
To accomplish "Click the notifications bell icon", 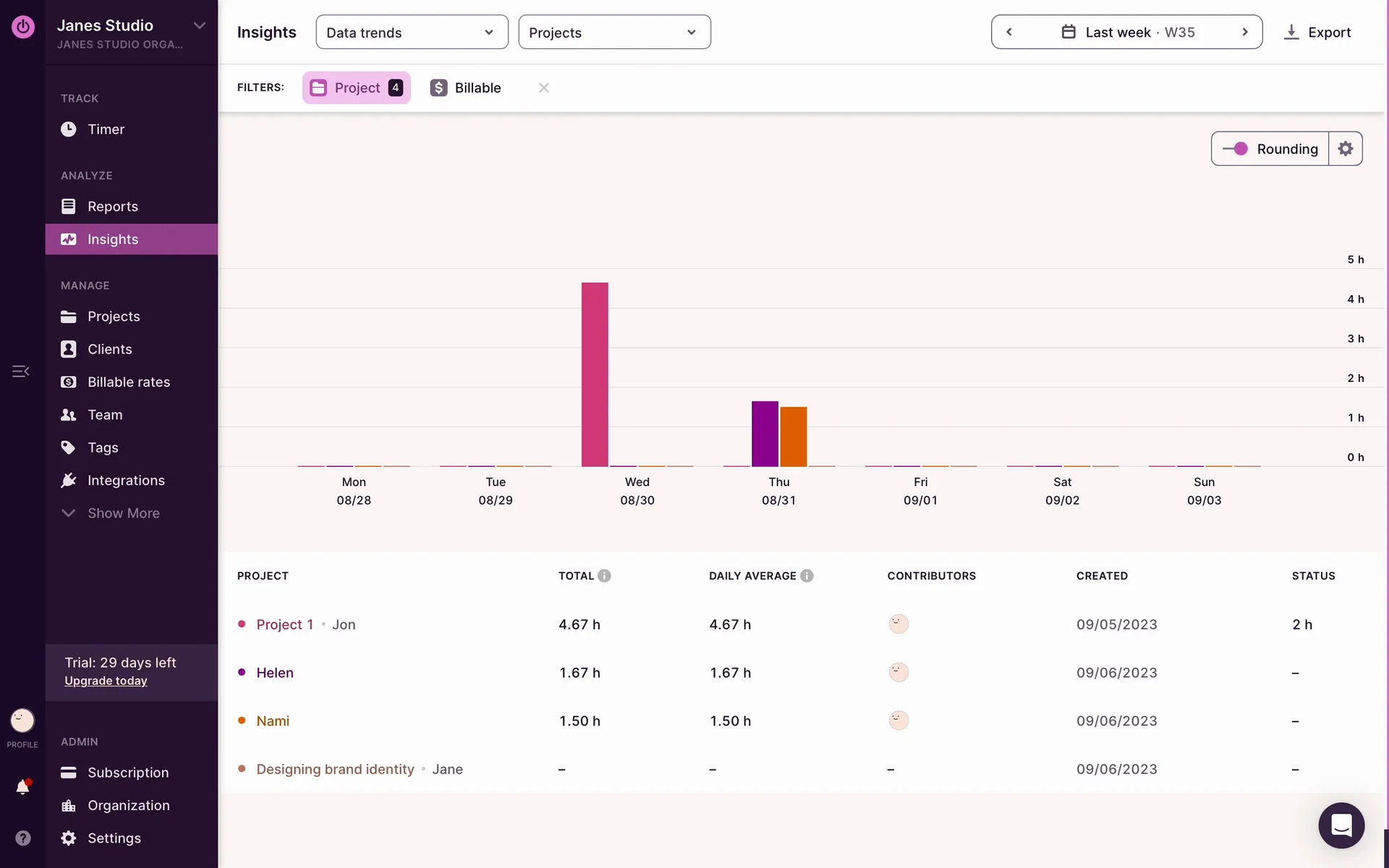I will pos(22,787).
